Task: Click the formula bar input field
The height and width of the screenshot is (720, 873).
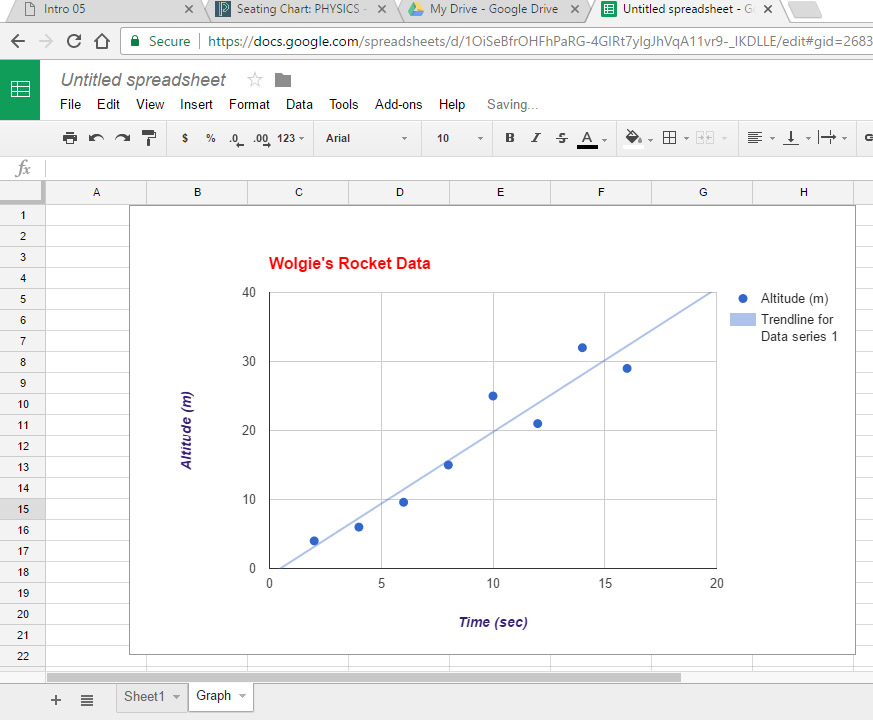Action: pos(450,169)
